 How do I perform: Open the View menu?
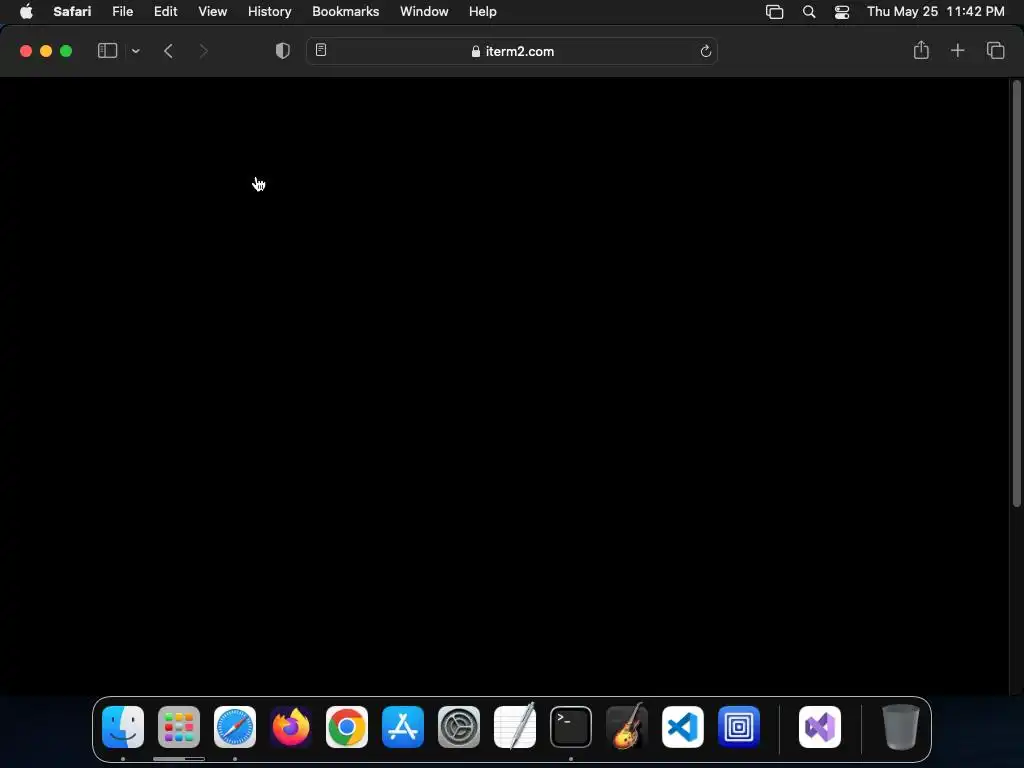(x=213, y=12)
